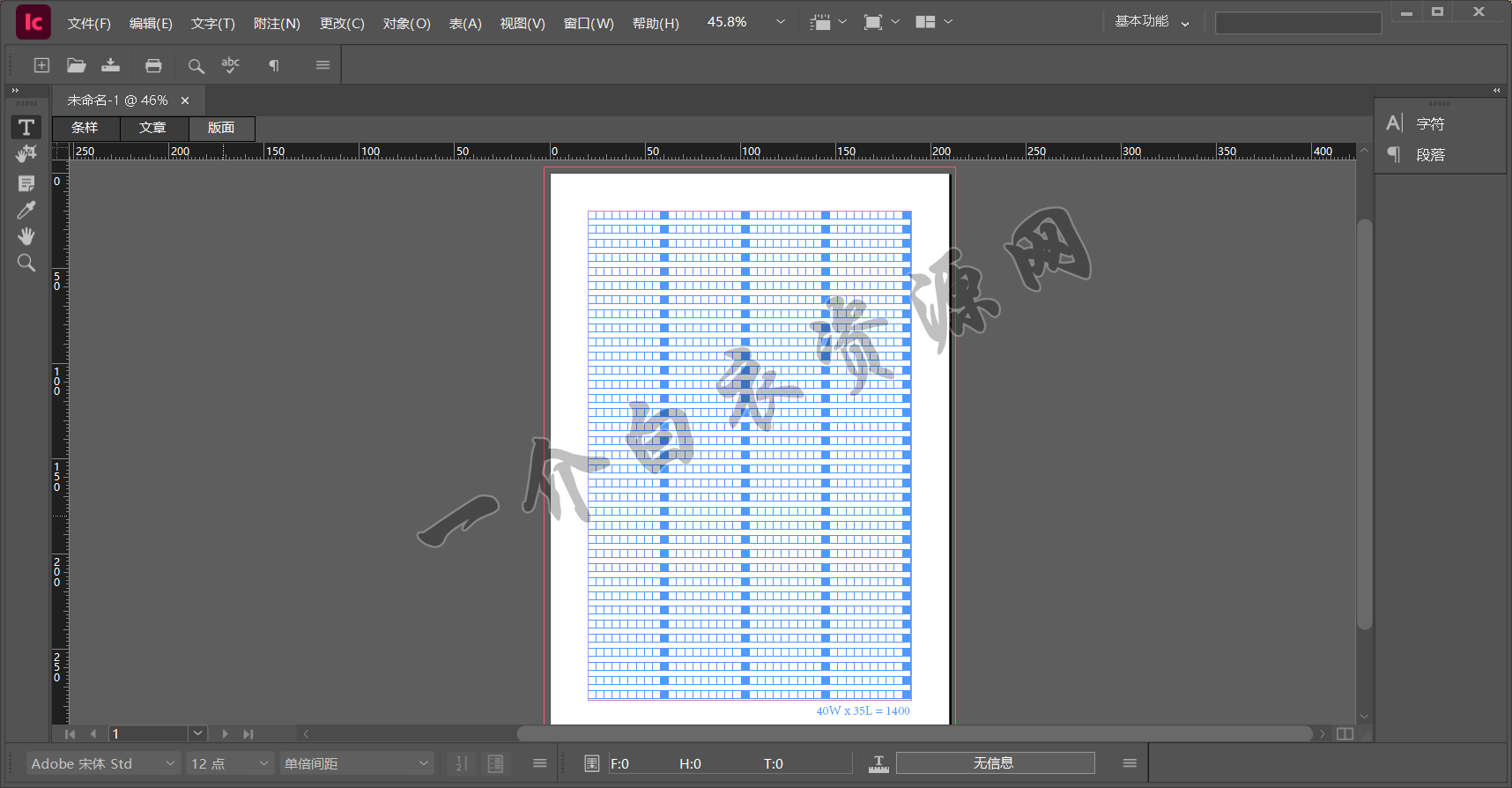Toggle hidden characters with the pilcrow icon
1512x788 pixels.
click(274, 65)
